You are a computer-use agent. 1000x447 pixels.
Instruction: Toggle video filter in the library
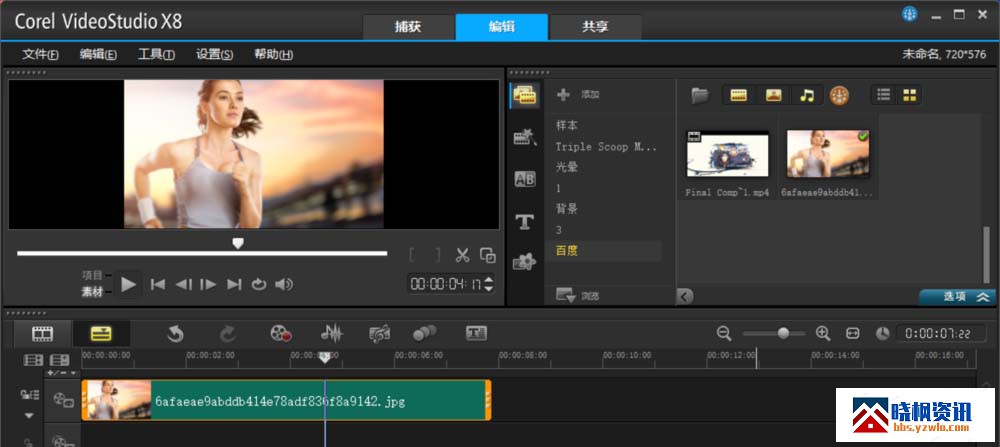tap(739, 96)
